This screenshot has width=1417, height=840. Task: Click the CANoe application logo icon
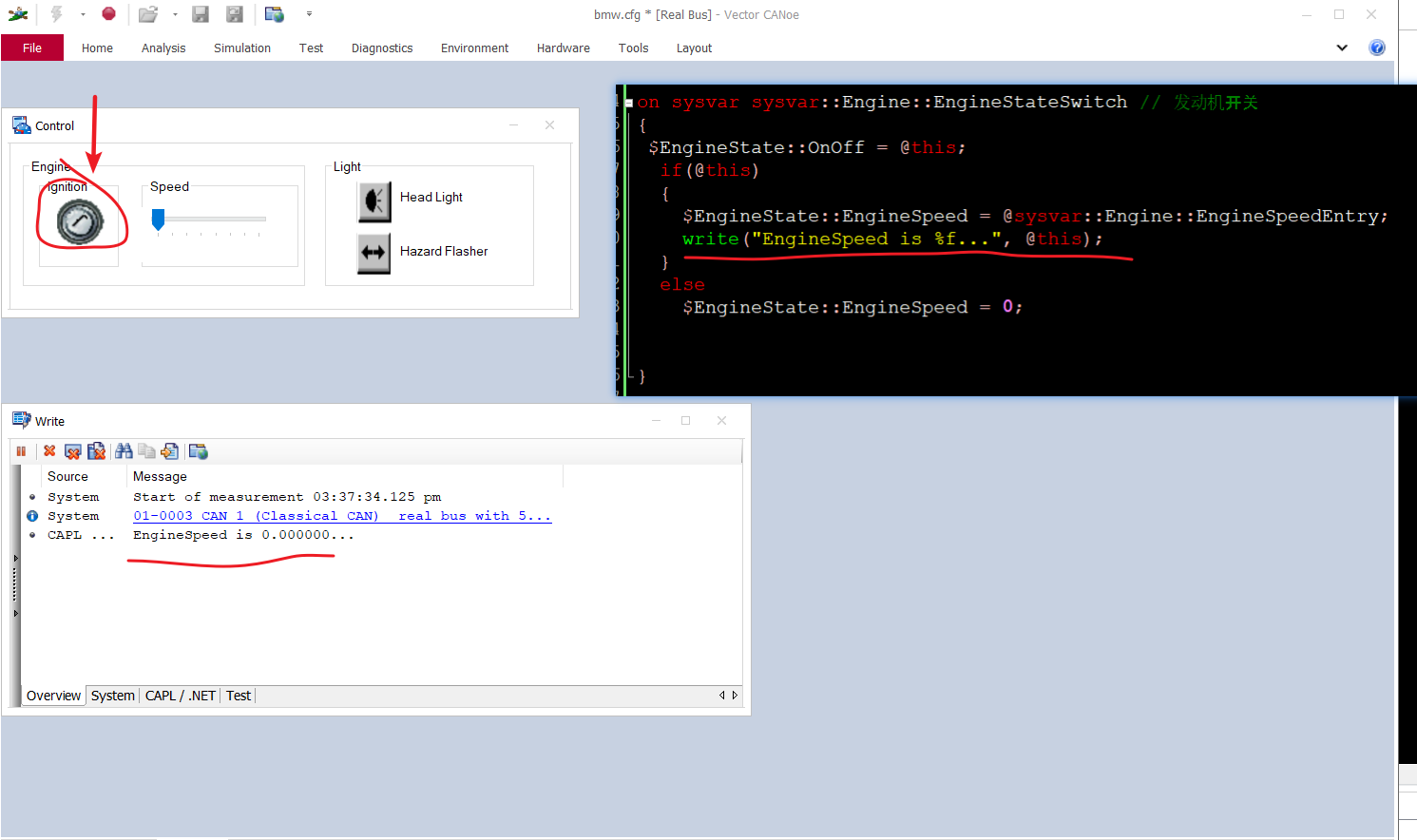click(x=18, y=14)
